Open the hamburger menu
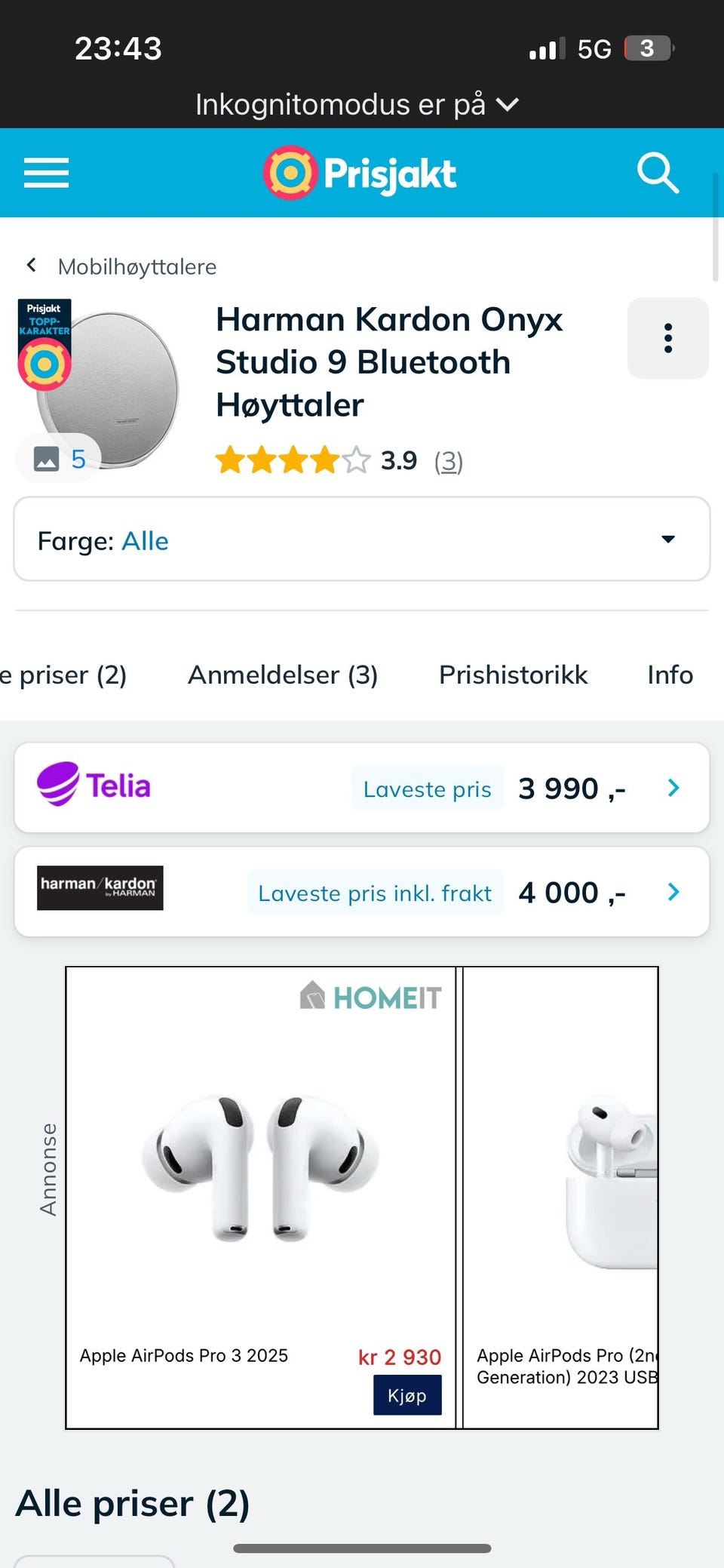 tap(46, 173)
